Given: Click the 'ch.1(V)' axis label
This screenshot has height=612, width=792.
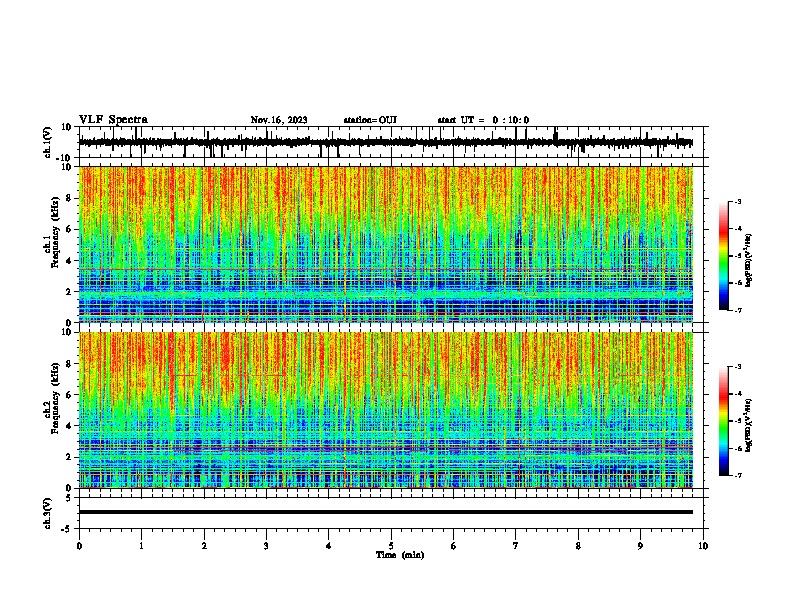Looking at the screenshot, I should click(x=47, y=142).
